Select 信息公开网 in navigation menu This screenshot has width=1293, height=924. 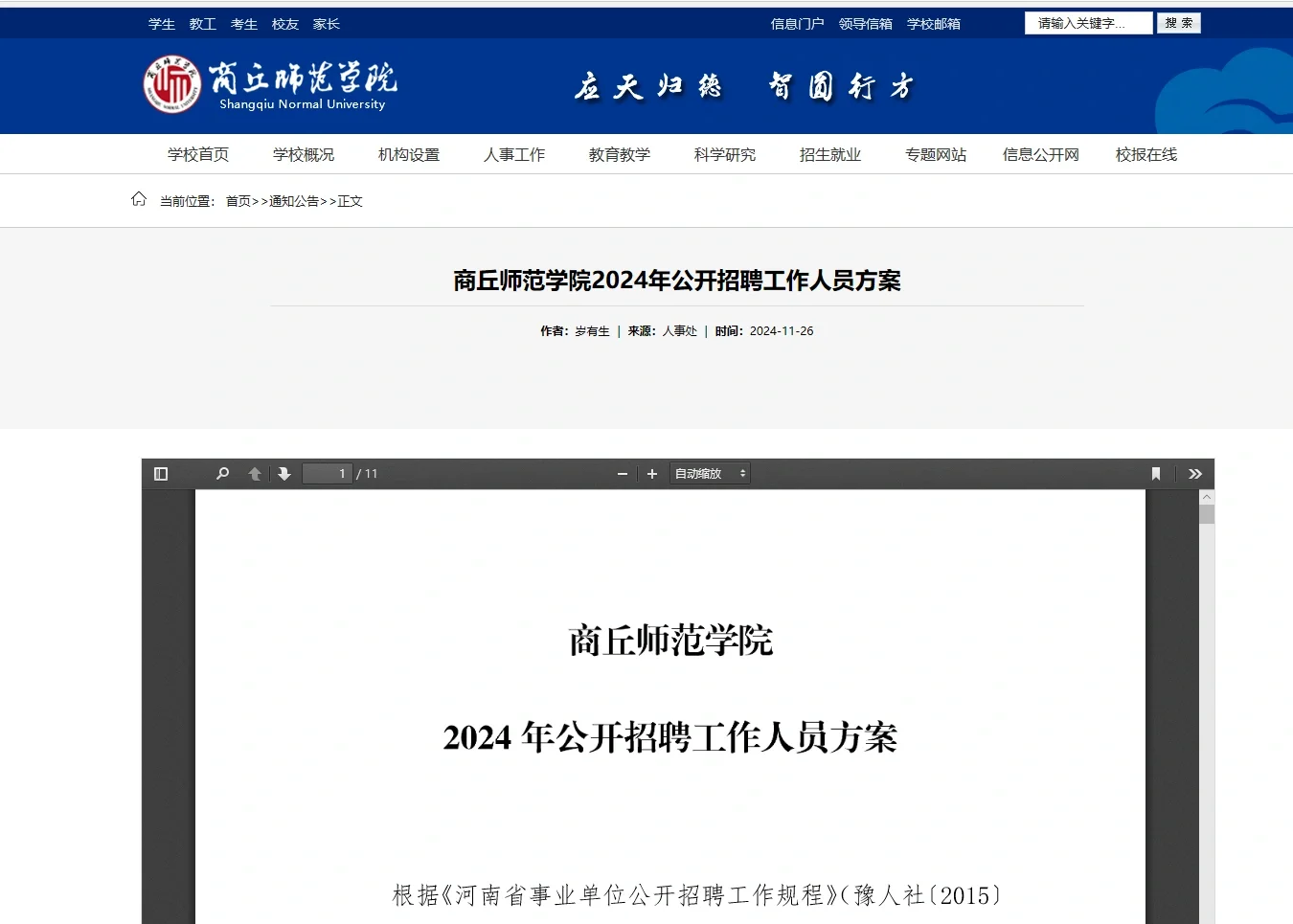1041,154
